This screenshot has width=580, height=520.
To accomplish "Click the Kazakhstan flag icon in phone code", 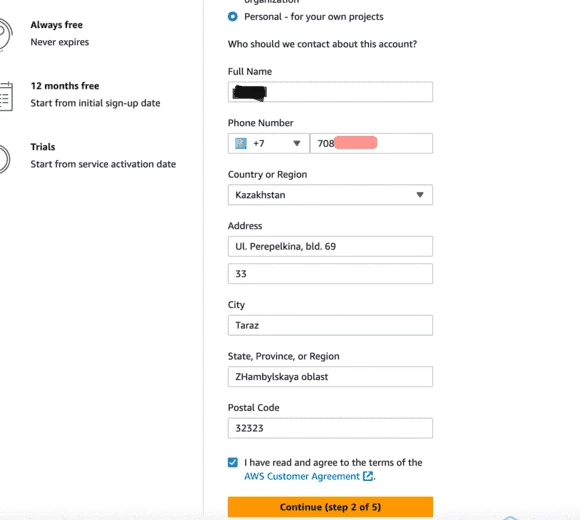I will [x=241, y=143].
